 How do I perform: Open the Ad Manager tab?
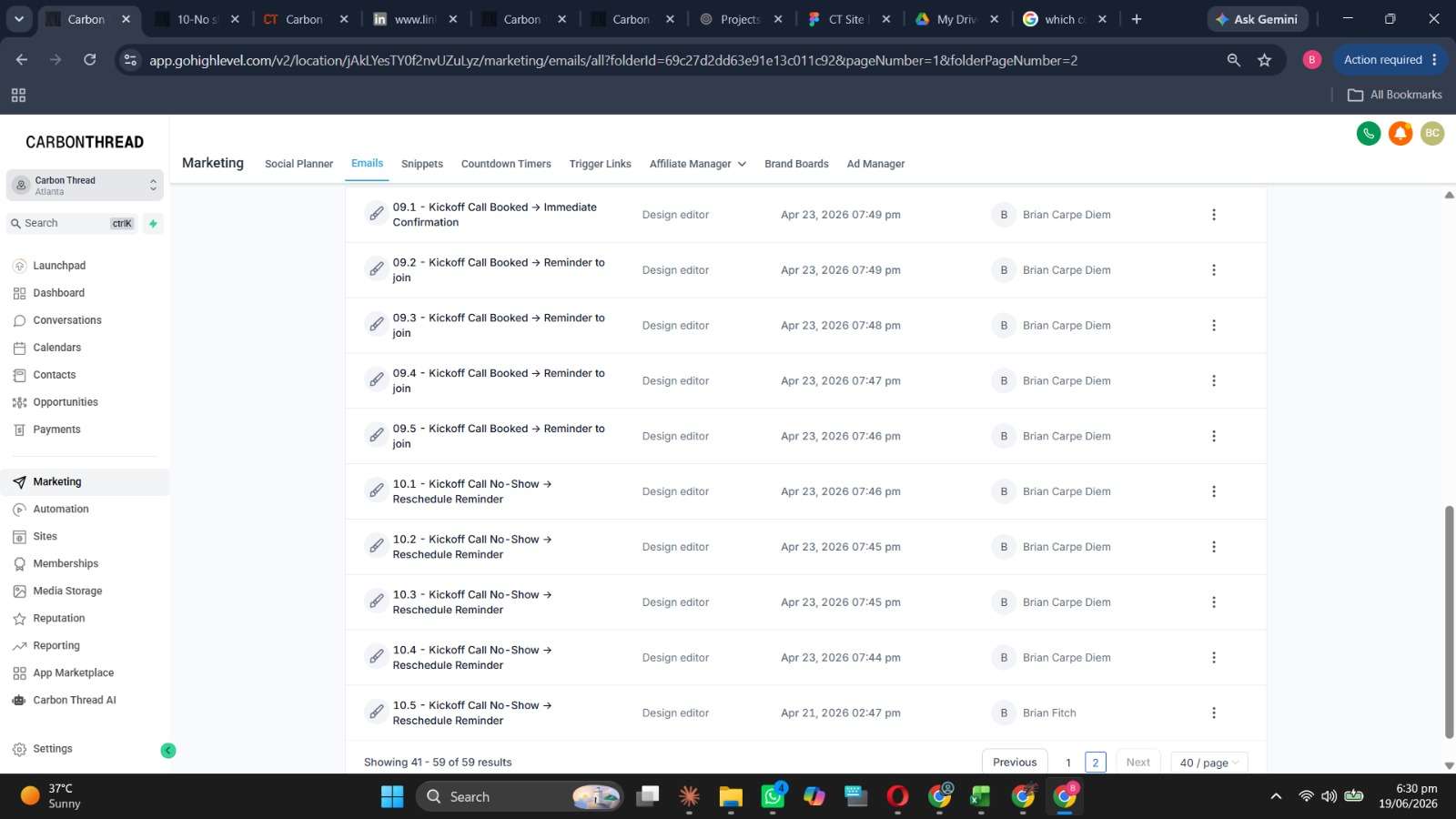pyautogui.click(x=875, y=164)
